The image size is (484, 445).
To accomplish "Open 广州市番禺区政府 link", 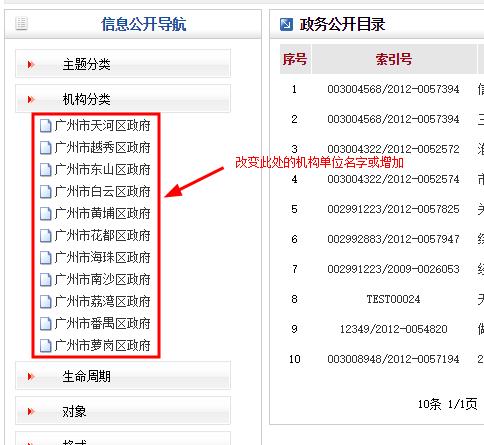I will click(x=102, y=324).
